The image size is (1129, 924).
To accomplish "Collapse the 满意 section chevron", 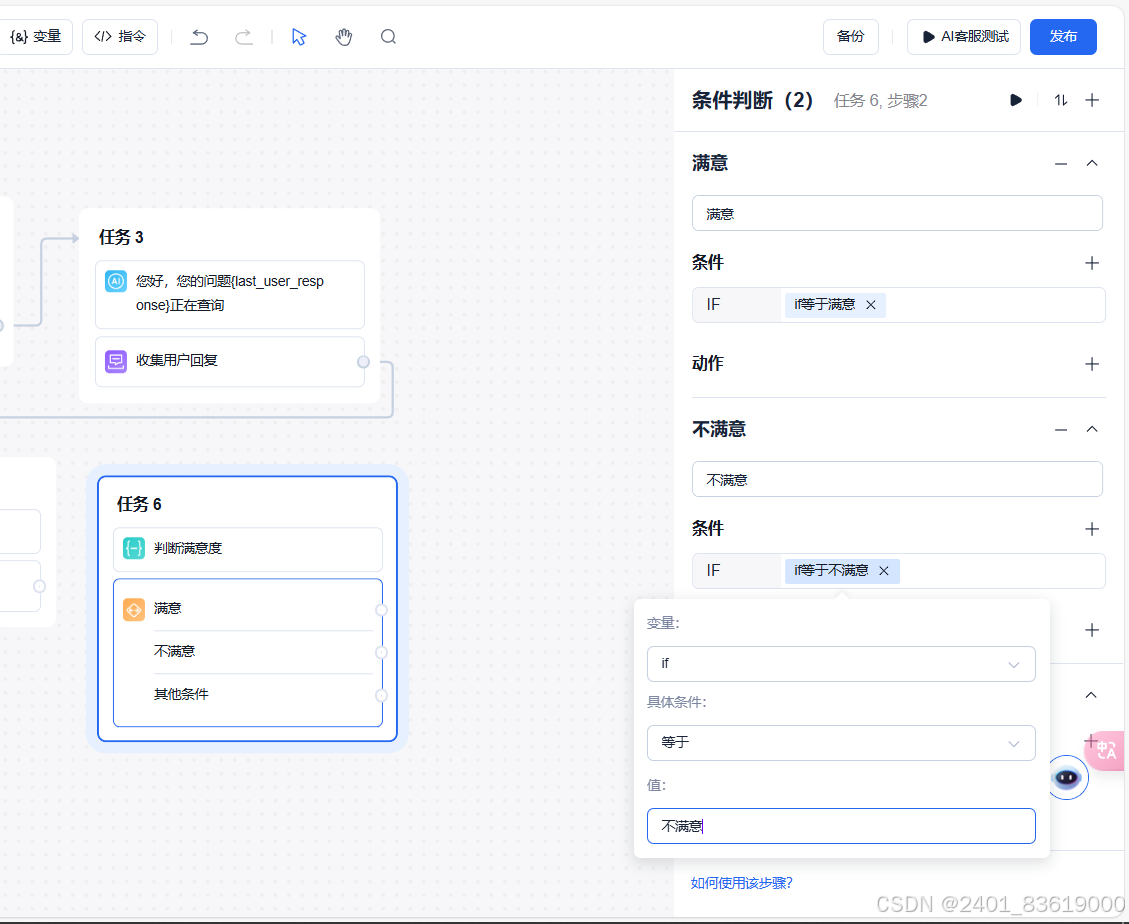I will click(x=1092, y=163).
